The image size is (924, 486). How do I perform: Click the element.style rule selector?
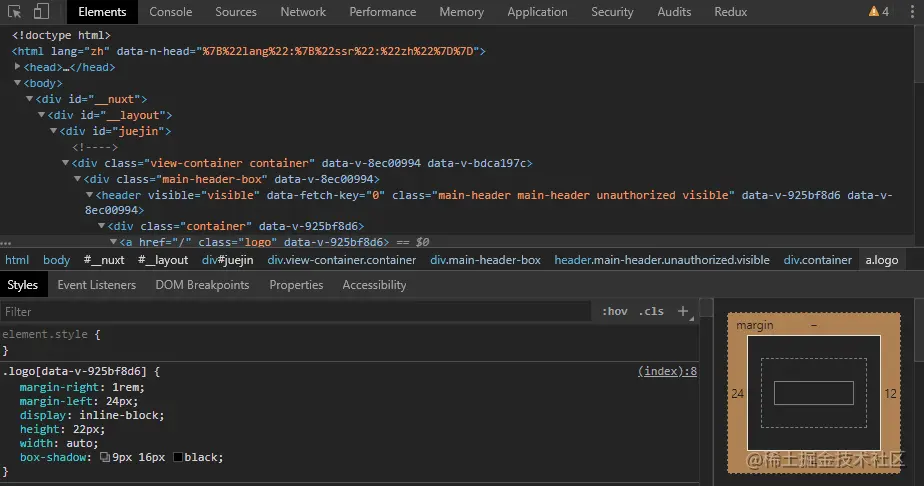[45, 334]
